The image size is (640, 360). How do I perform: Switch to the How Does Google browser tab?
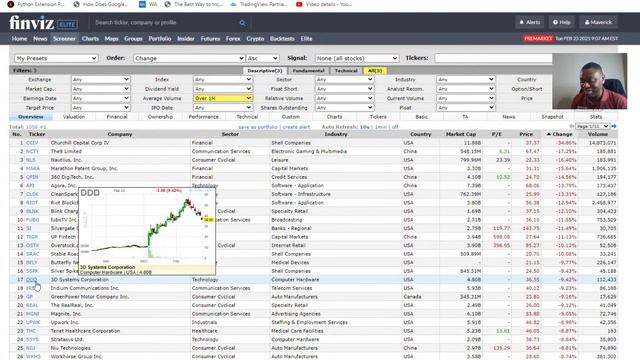[x=100, y=4]
